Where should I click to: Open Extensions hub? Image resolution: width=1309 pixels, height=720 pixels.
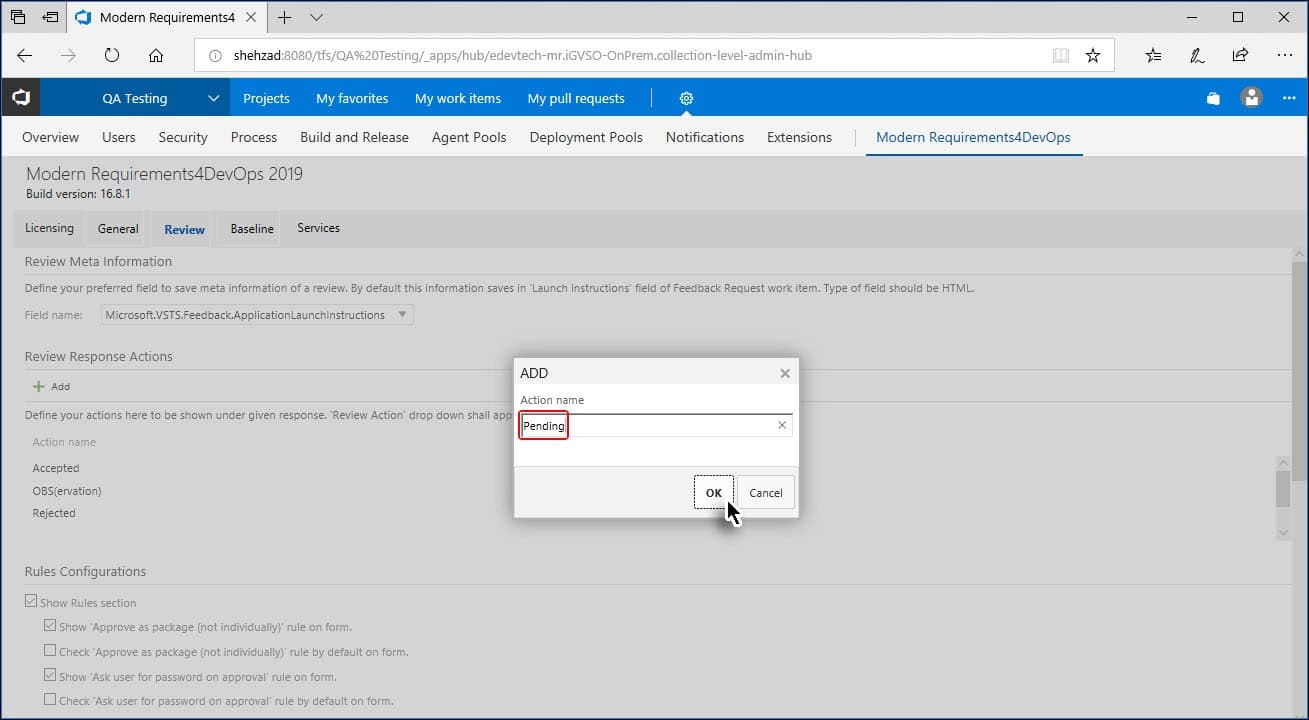(x=799, y=137)
